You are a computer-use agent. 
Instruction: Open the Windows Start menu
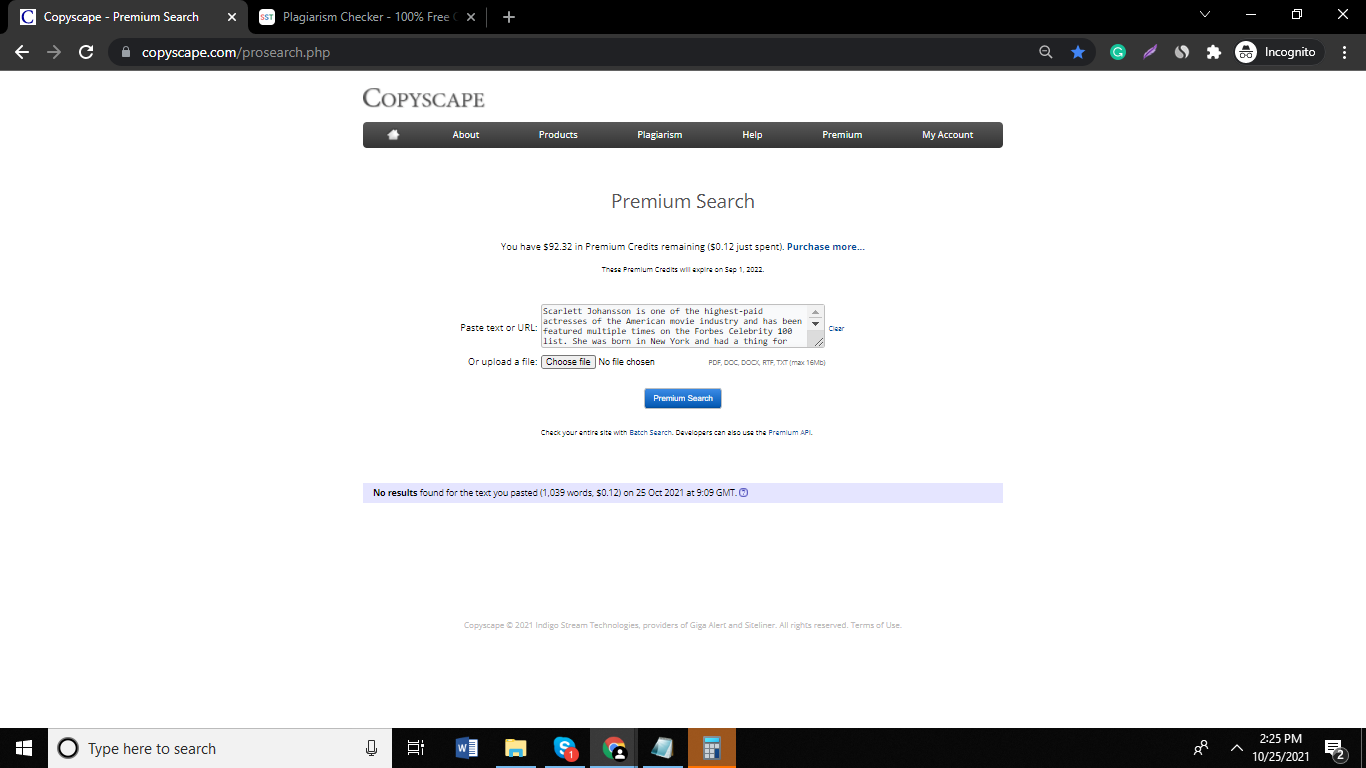pos(24,748)
